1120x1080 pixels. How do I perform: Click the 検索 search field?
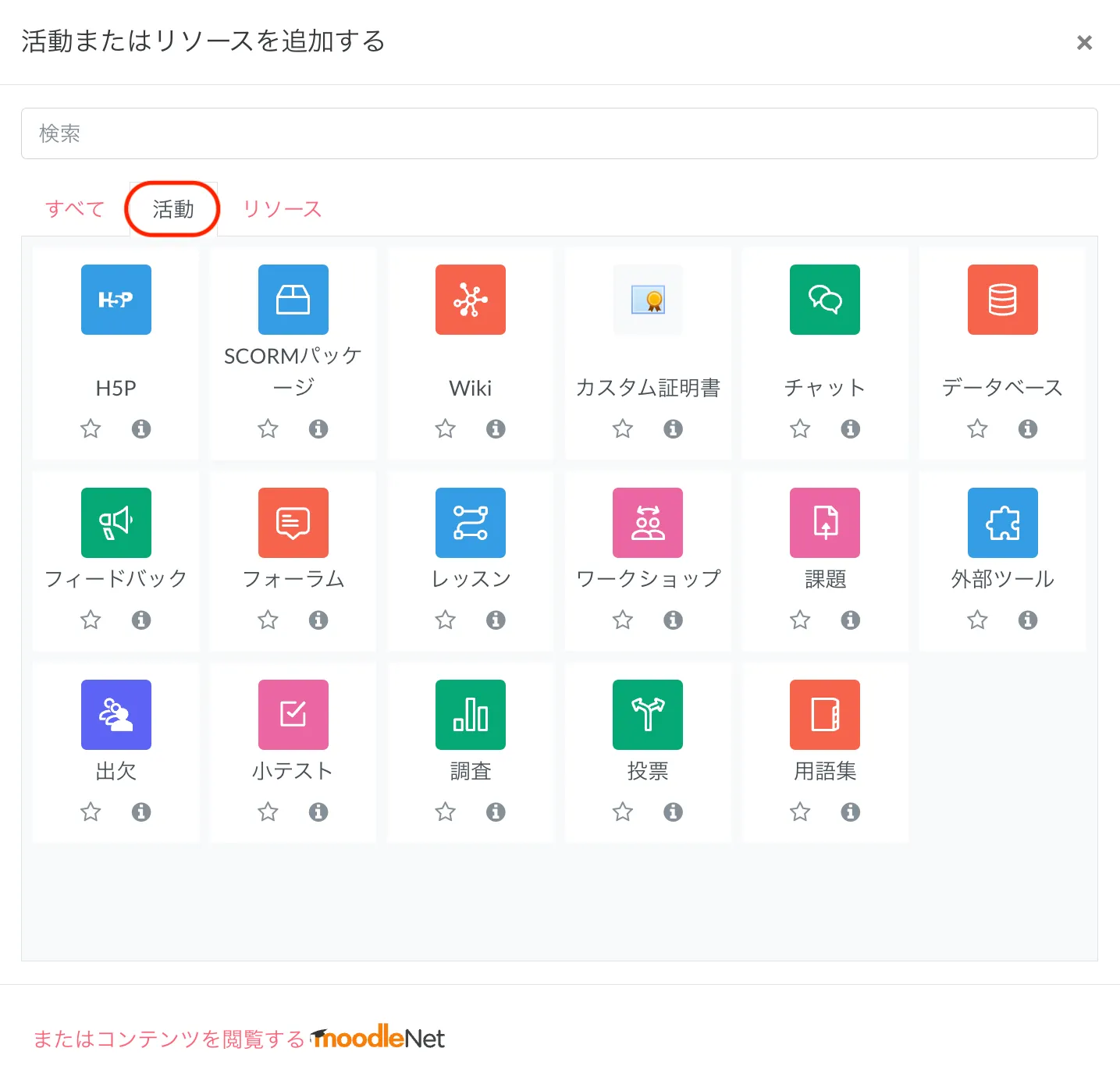pos(559,133)
